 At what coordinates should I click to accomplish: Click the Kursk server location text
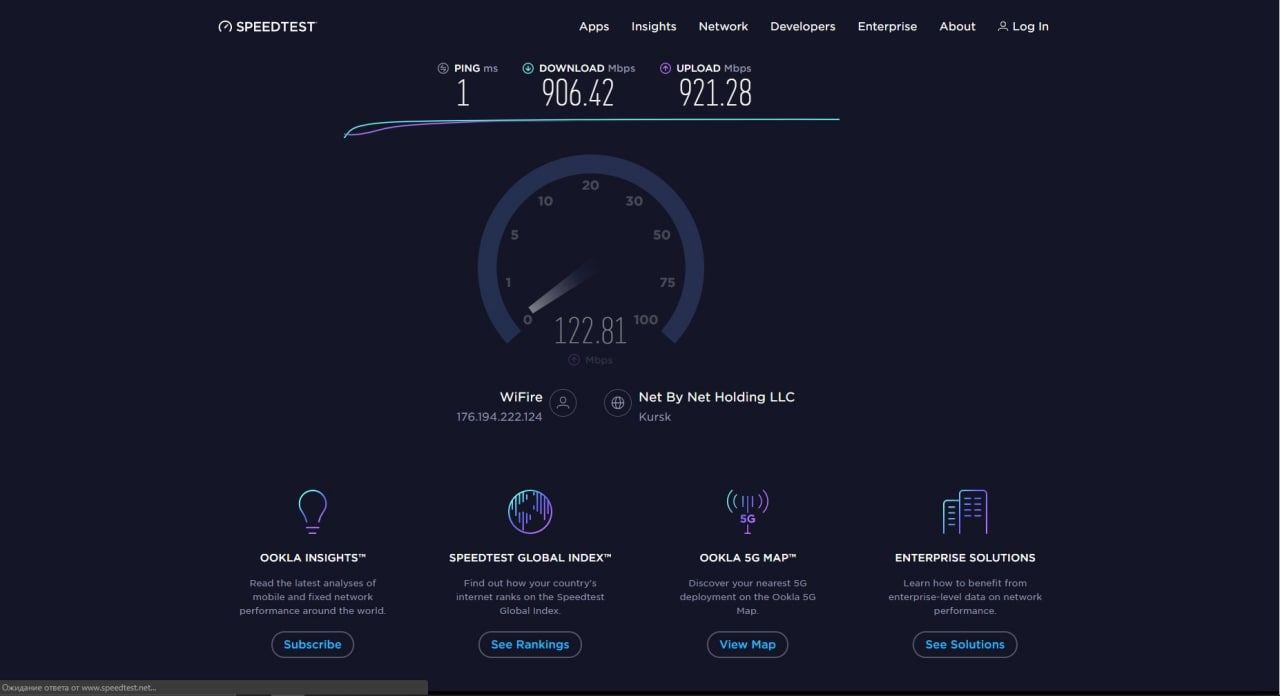coord(655,417)
